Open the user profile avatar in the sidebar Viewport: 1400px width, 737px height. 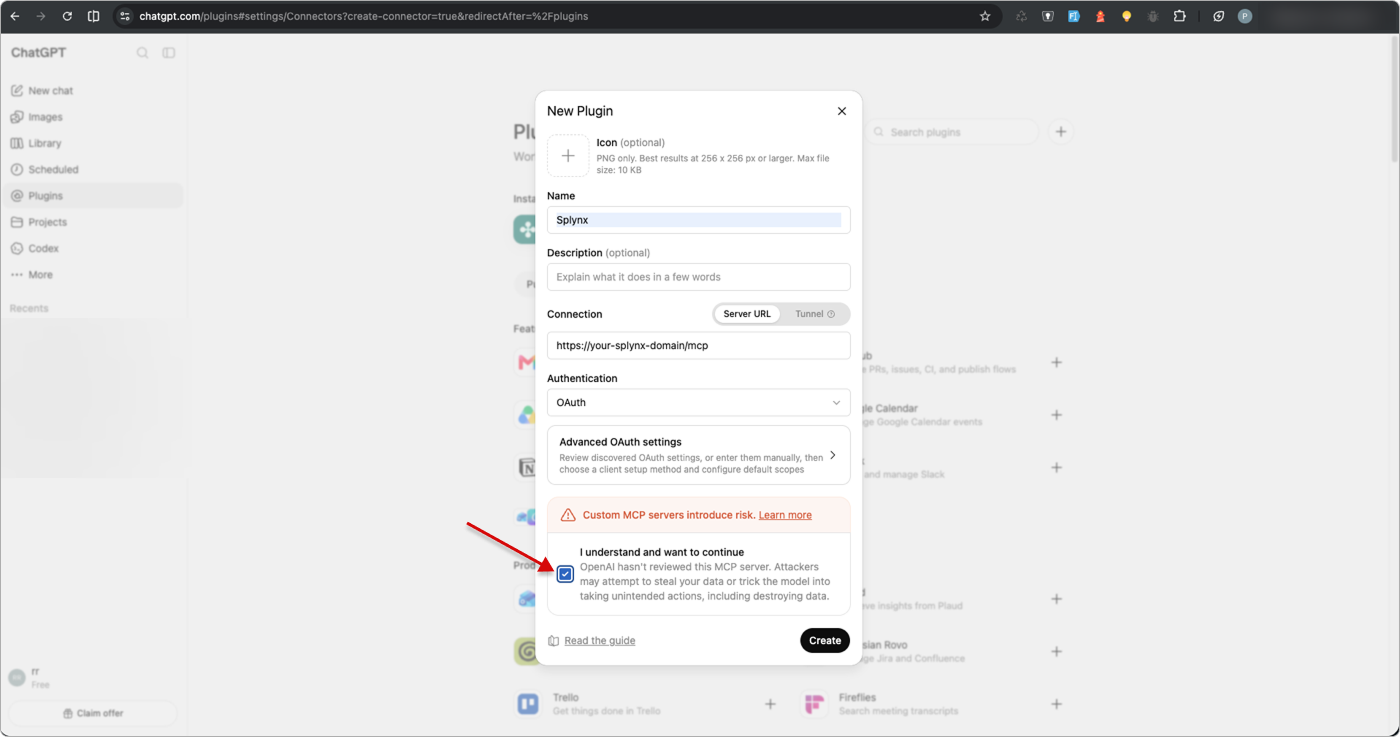[x=17, y=678]
